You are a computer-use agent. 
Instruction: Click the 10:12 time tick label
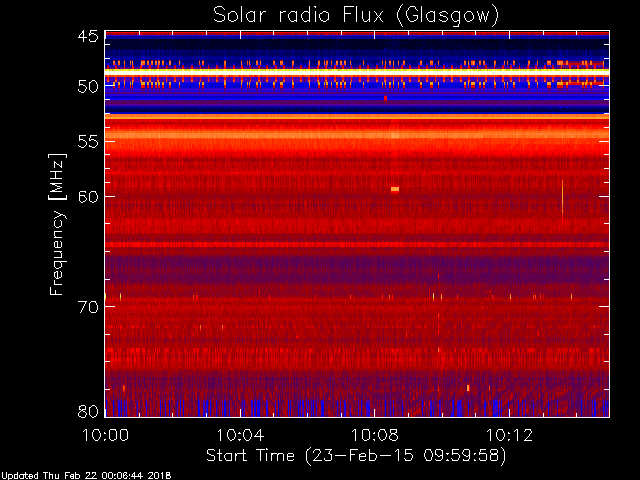coord(509,435)
